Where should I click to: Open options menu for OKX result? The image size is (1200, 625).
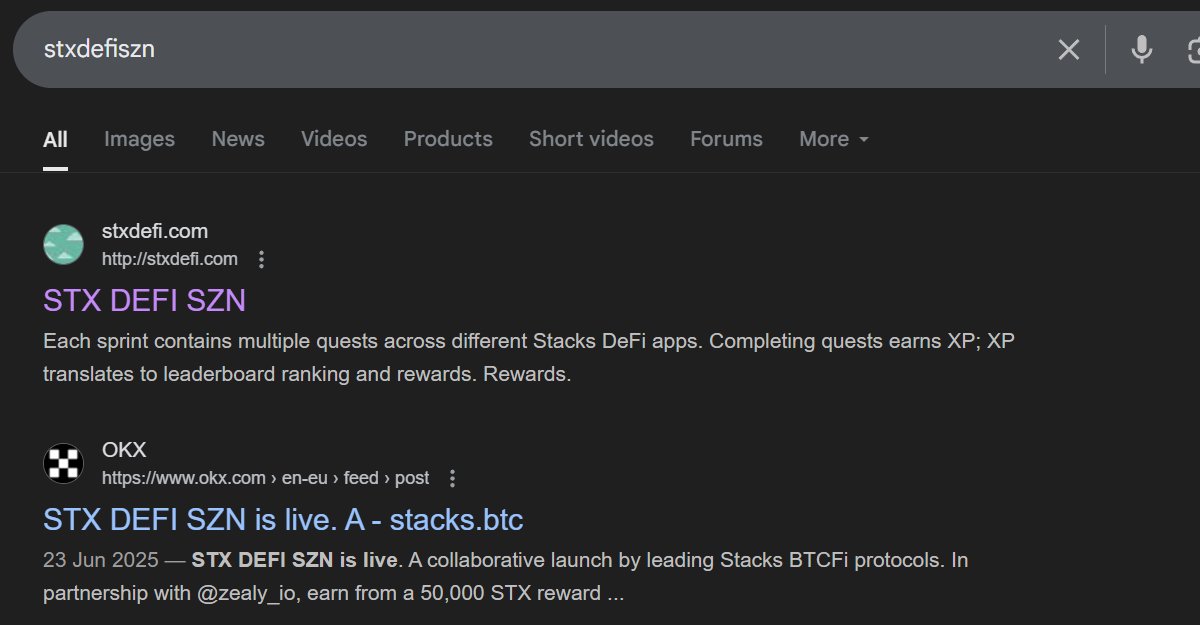452,479
